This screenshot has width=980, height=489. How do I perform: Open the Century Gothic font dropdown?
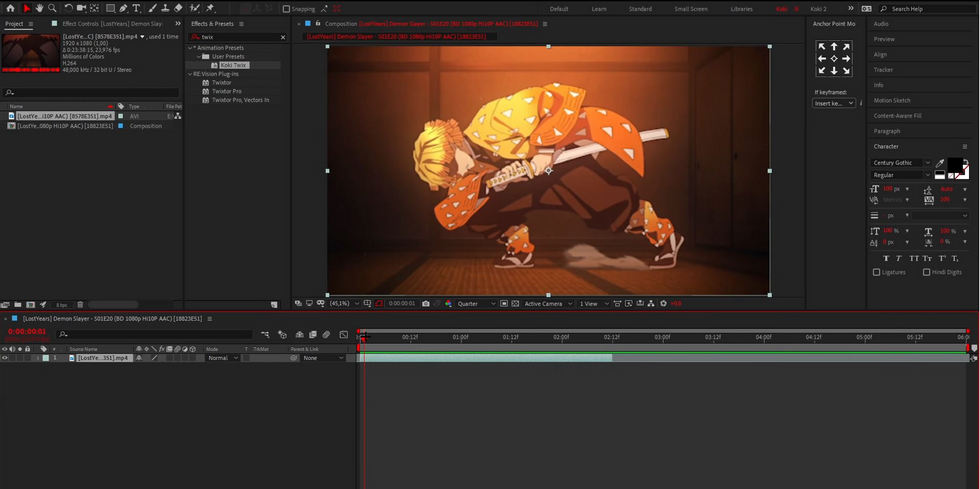[901, 163]
